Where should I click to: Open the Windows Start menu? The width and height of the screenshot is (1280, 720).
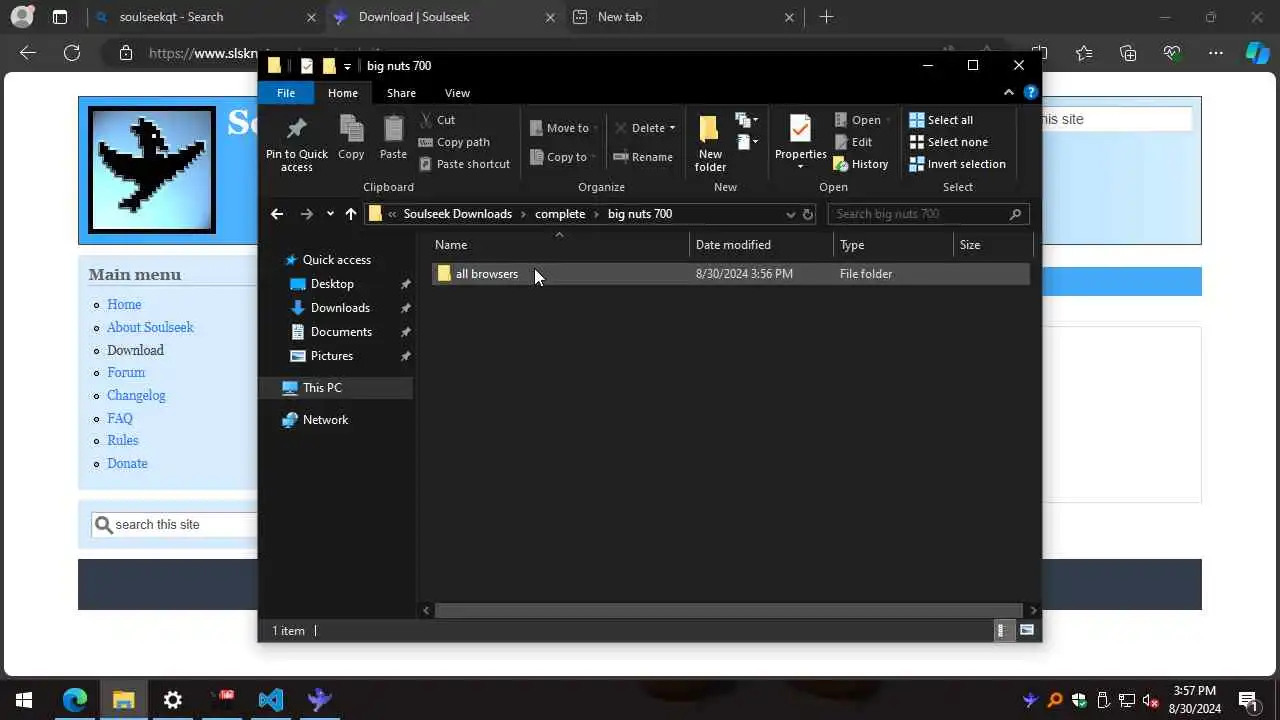(x=24, y=700)
